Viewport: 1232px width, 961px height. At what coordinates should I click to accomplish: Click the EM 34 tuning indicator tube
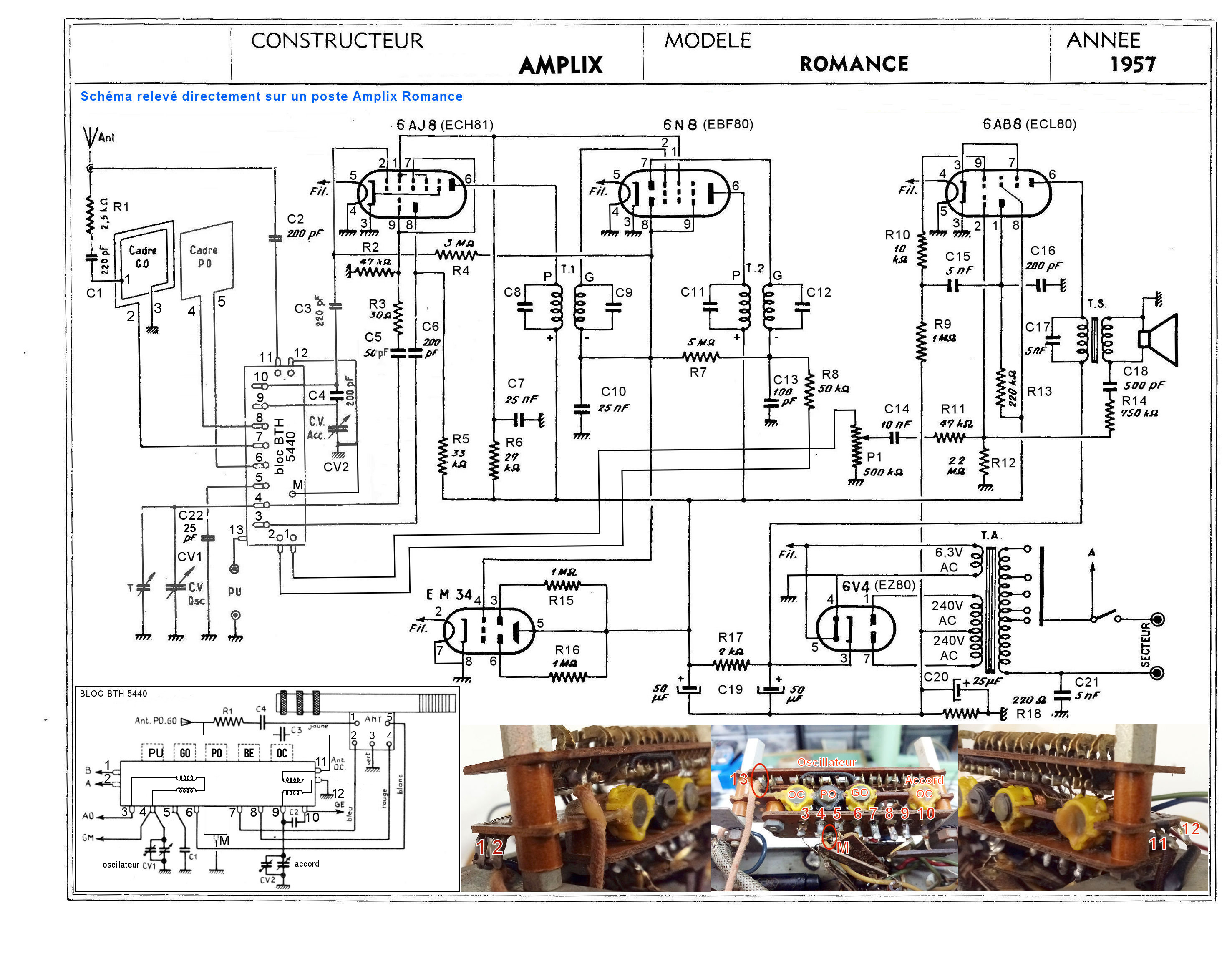(489, 631)
